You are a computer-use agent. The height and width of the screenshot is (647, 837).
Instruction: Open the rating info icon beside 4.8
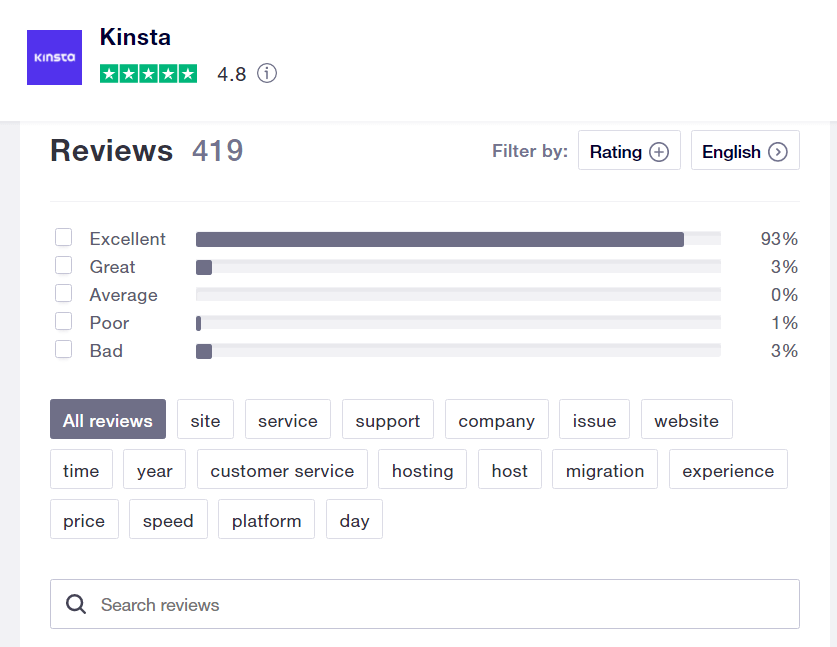[267, 73]
